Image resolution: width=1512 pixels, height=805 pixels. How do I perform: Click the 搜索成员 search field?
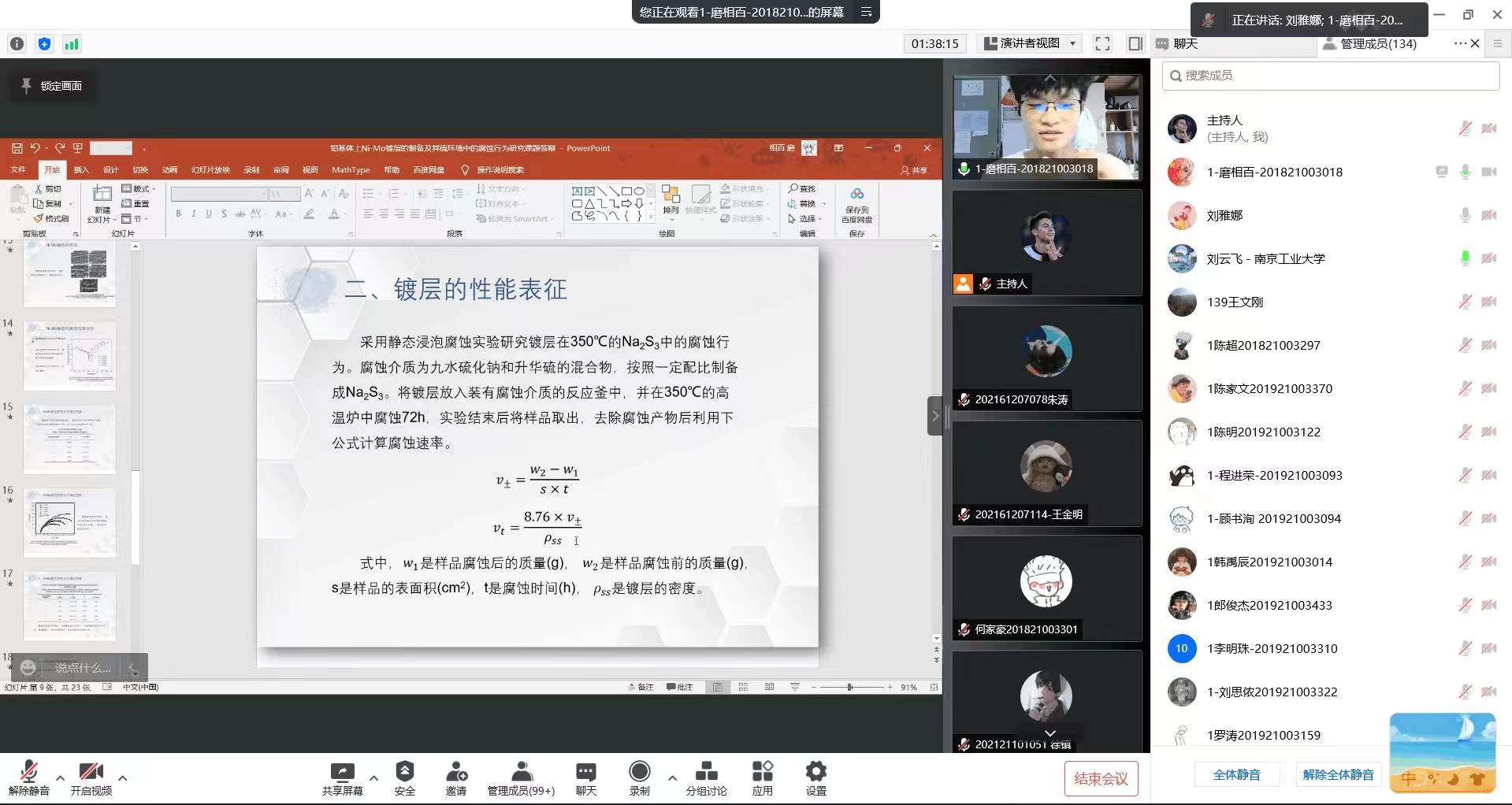click(x=1332, y=76)
